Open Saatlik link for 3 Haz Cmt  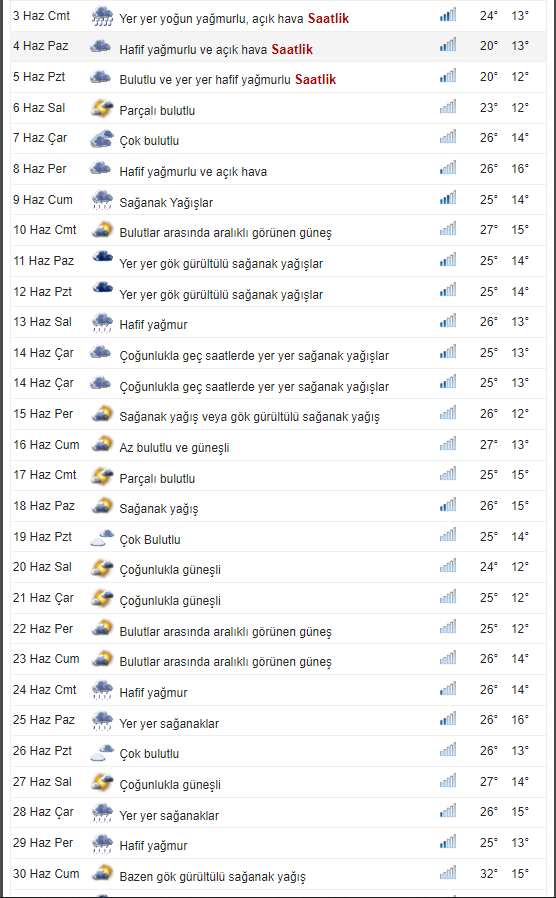328,18
